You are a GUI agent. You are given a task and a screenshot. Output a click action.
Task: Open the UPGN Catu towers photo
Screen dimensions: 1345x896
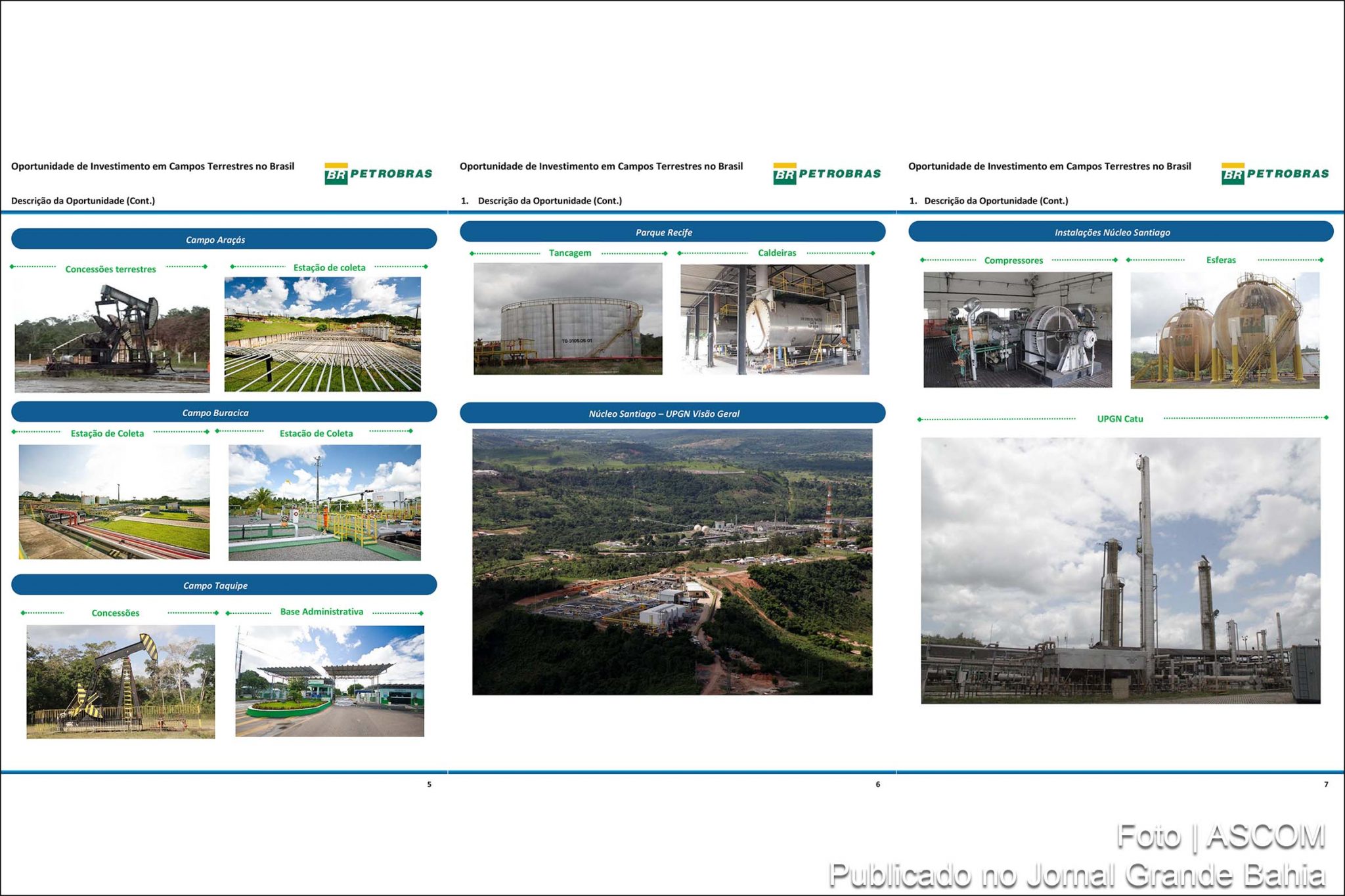click(1120, 571)
